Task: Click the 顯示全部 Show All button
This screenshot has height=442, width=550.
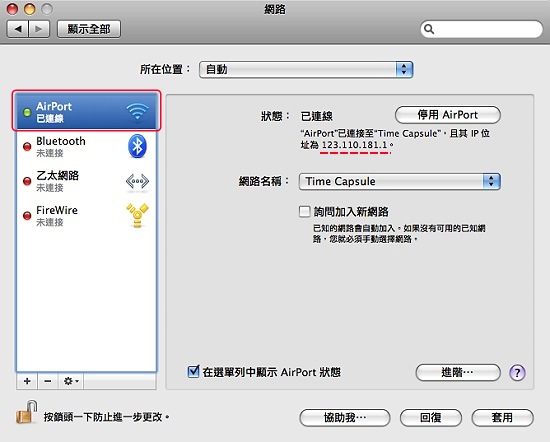Action: tap(89, 29)
